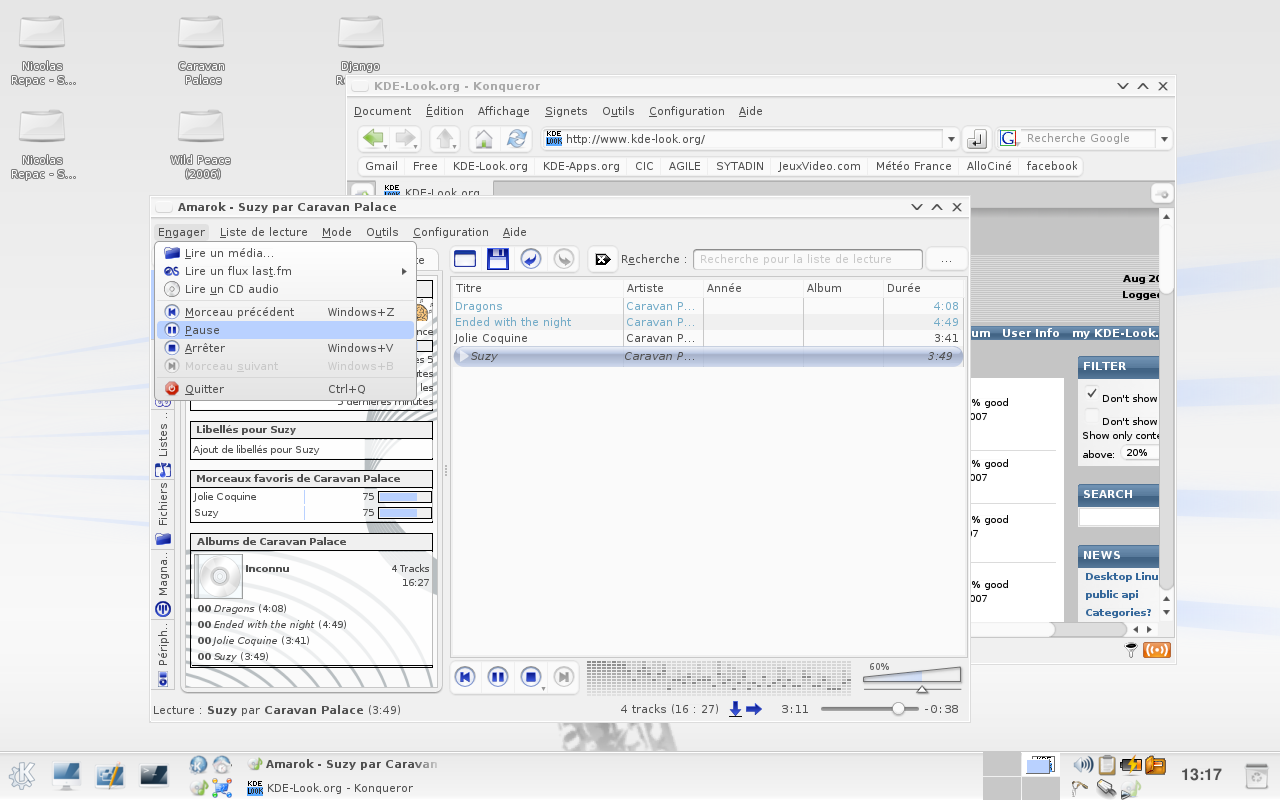Viewport: 1280px width, 800px height.
Task: Open the Google search engine dropdown arrow
Action: [1164, 139]
